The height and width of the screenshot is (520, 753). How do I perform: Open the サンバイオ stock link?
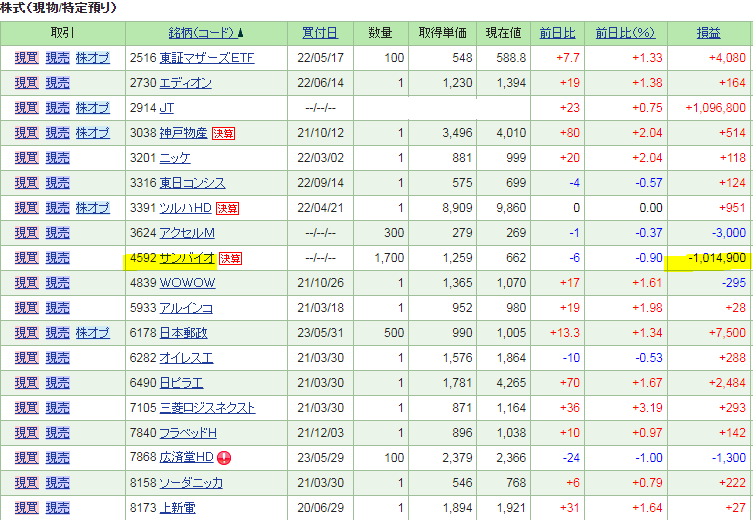pyautogui.click(x=187, y=258)
